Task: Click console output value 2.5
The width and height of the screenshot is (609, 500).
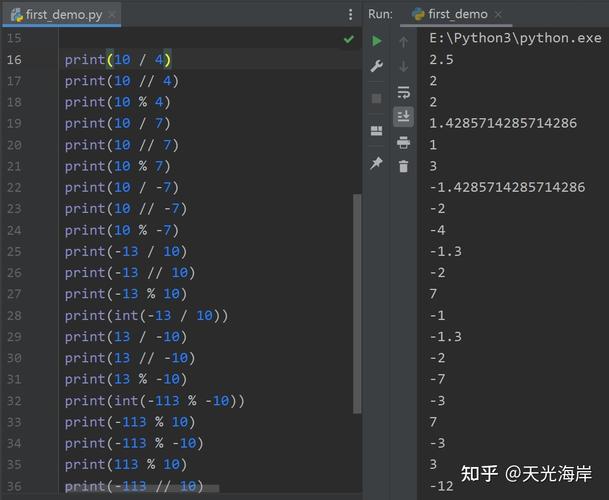Action: 441,59
